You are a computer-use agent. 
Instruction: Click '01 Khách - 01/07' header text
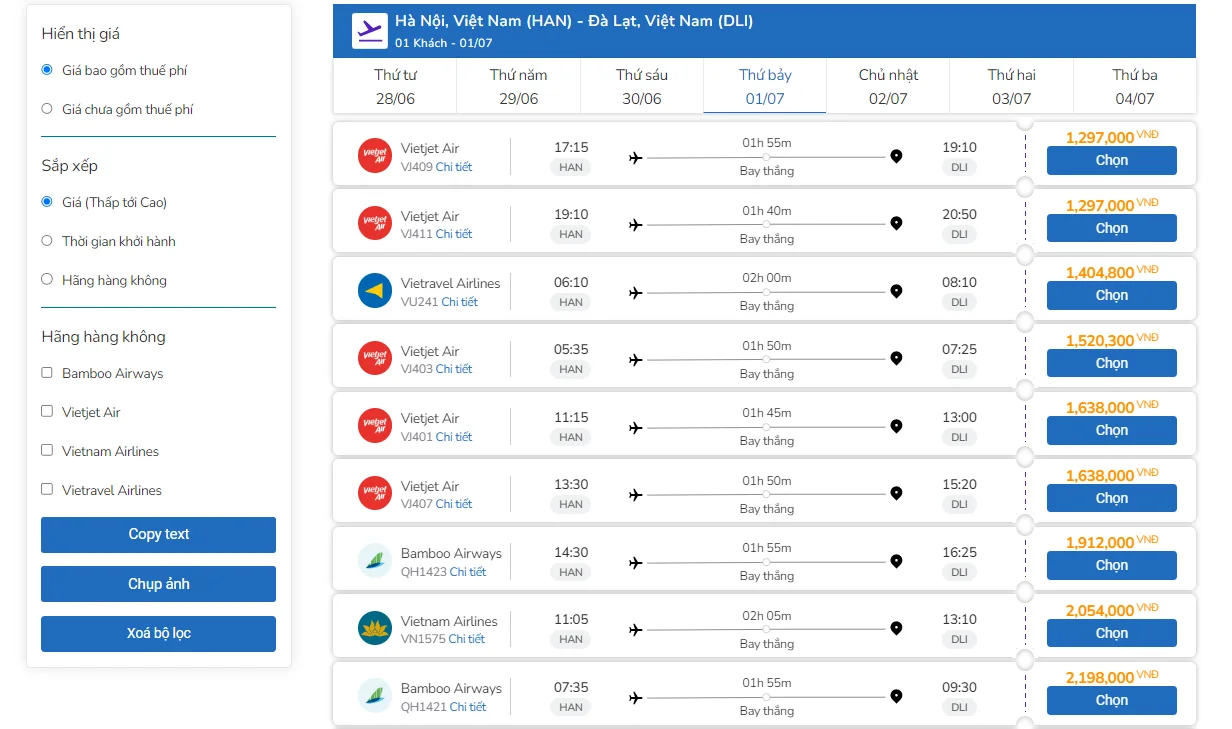(444, 43)
